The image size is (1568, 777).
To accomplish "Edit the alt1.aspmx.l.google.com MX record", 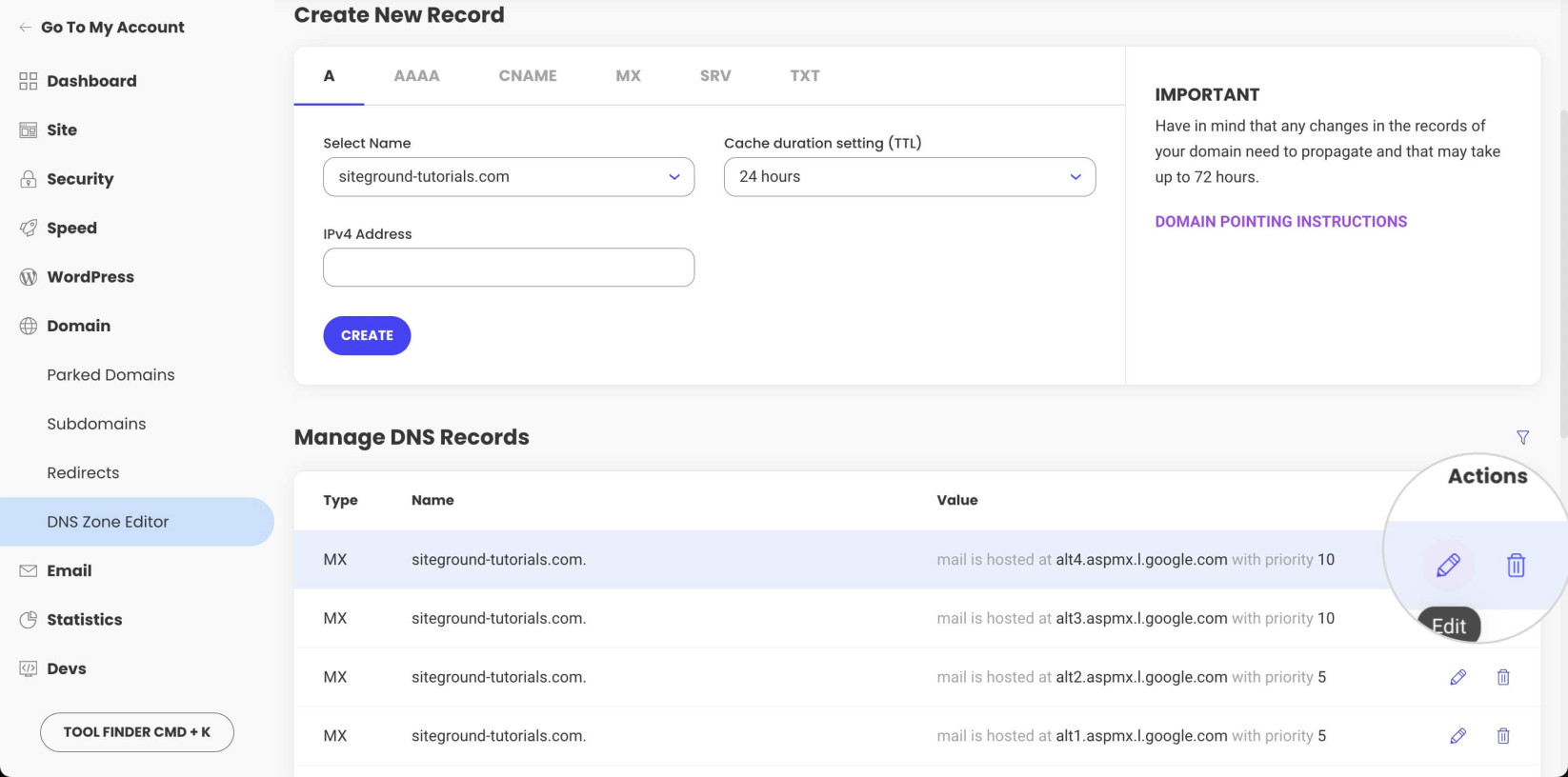I will point(1457,736).
